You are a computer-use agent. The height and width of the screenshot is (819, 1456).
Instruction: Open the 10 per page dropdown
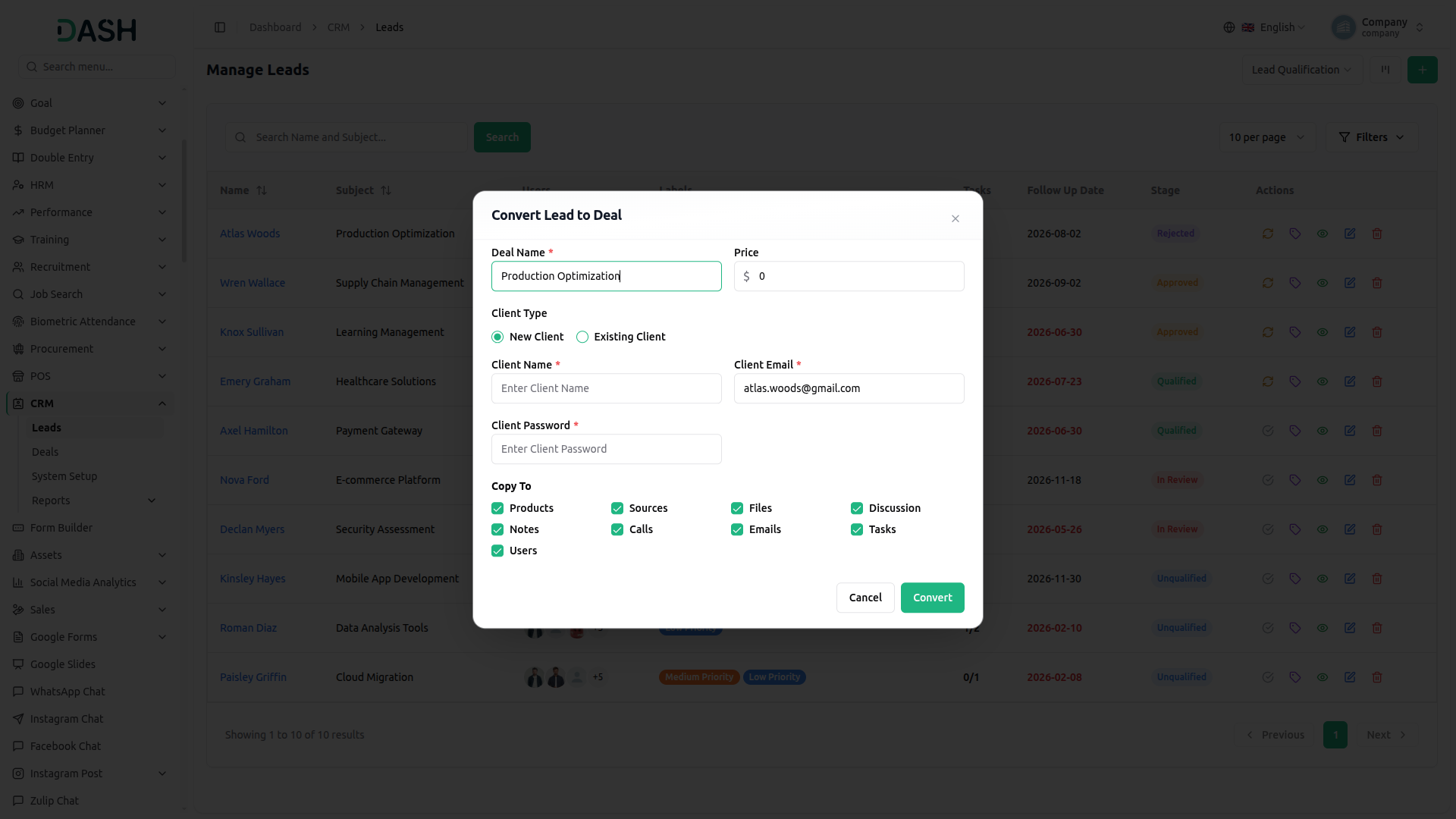tap(1266, 137)
